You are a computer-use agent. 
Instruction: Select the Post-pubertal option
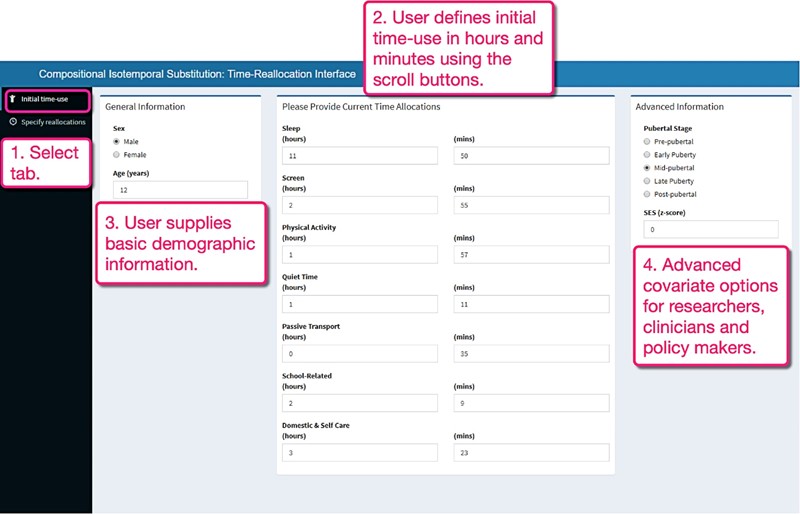[x=648, y=194]
